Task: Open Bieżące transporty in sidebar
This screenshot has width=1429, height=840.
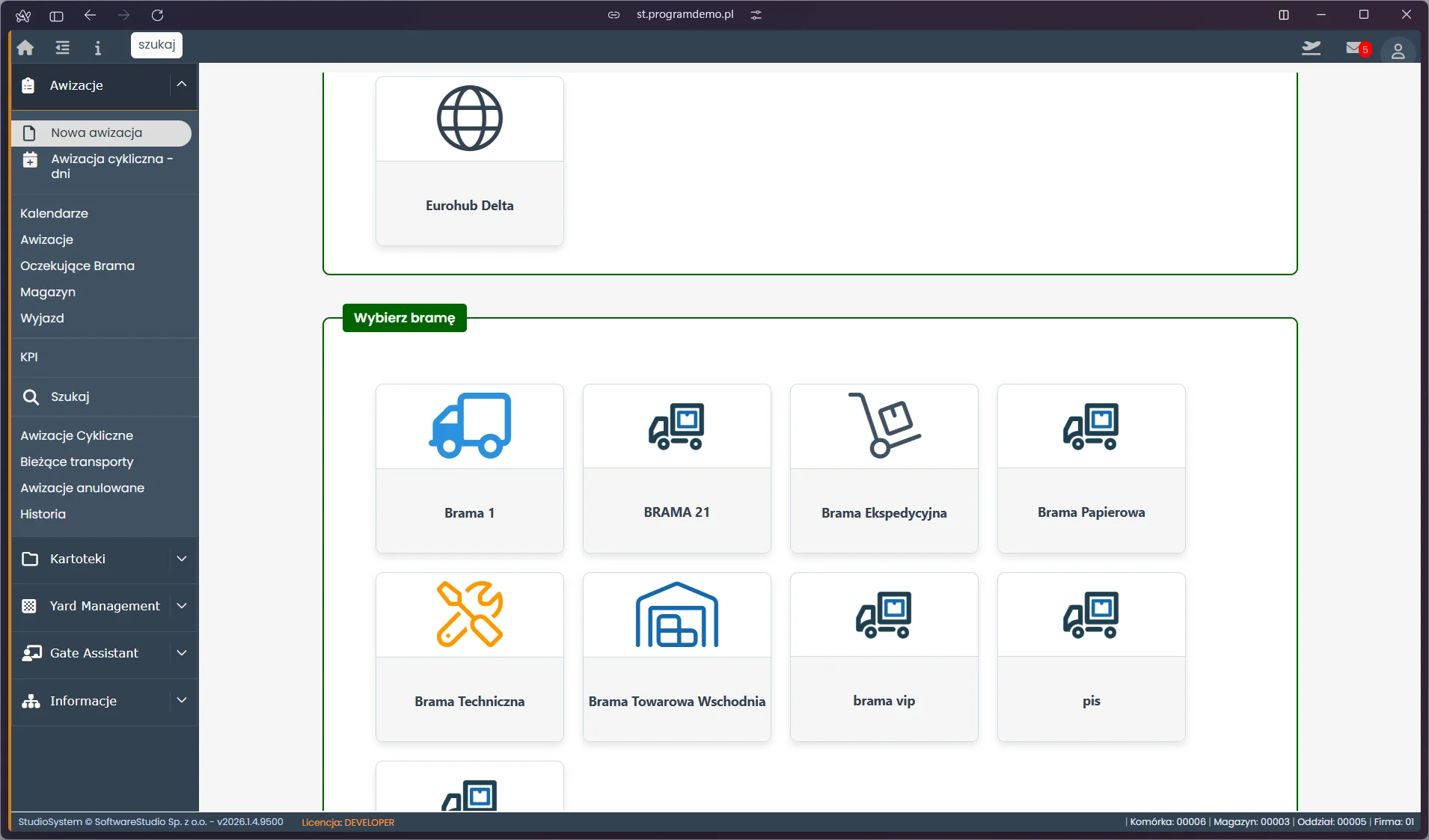Action: [76, 462]
